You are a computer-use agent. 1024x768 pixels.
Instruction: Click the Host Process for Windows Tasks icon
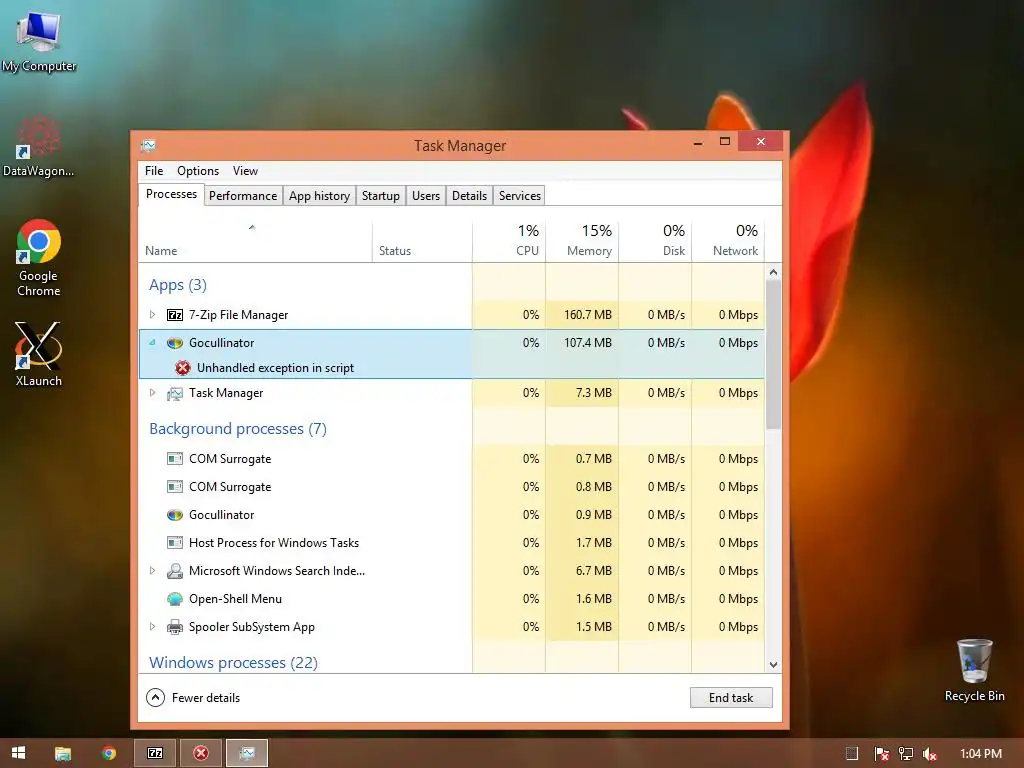coord(175,543)
